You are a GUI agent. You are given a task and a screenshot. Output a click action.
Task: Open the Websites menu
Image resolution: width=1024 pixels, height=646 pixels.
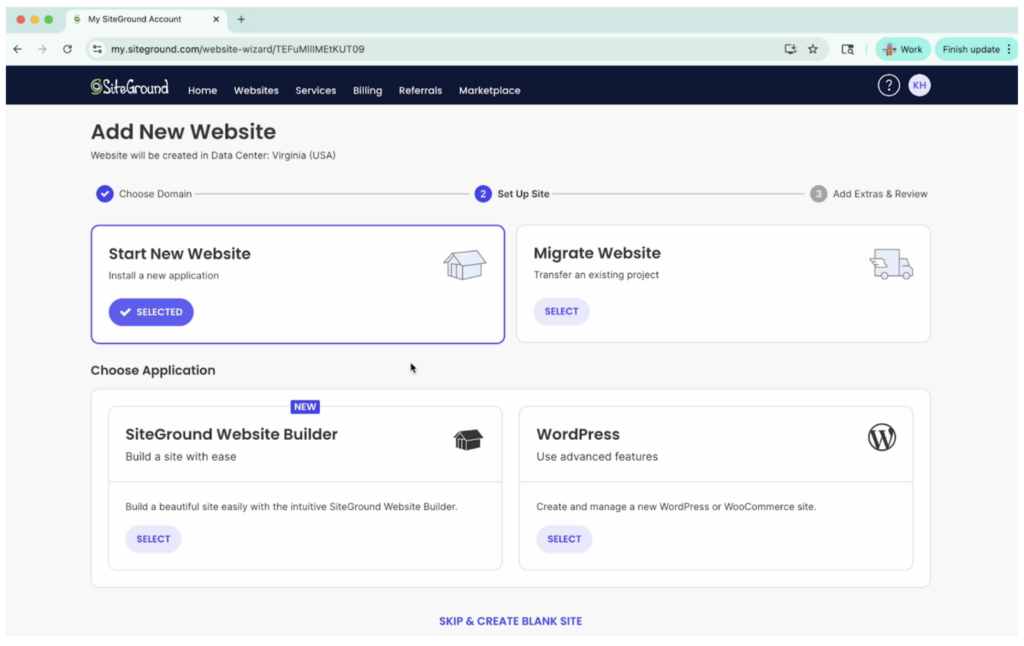click(x=256, y=90)
